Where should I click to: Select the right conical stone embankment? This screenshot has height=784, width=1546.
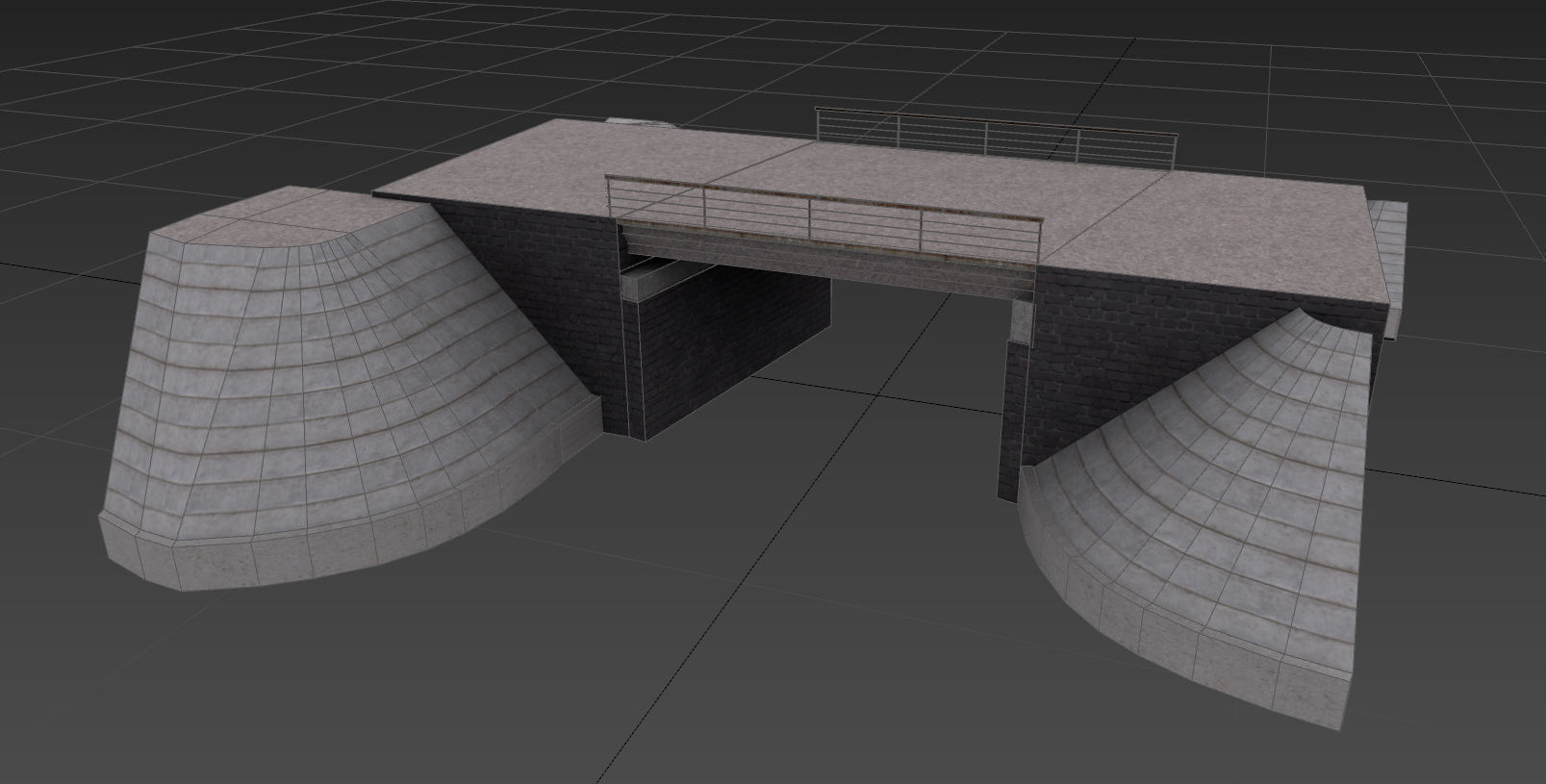click(x=1198, y=519)
